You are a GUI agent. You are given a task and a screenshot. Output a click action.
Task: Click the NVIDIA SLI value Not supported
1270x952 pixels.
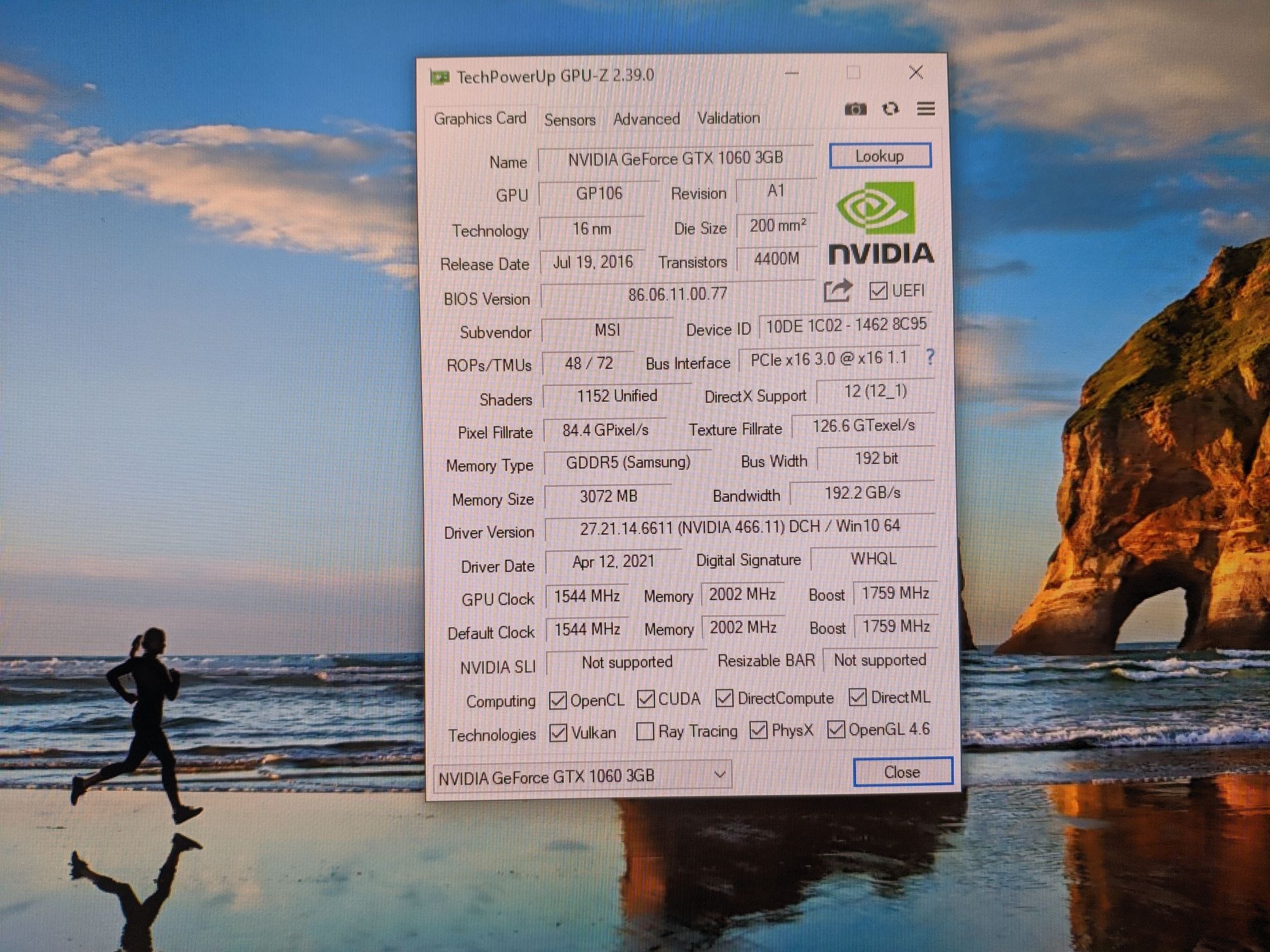626,662
